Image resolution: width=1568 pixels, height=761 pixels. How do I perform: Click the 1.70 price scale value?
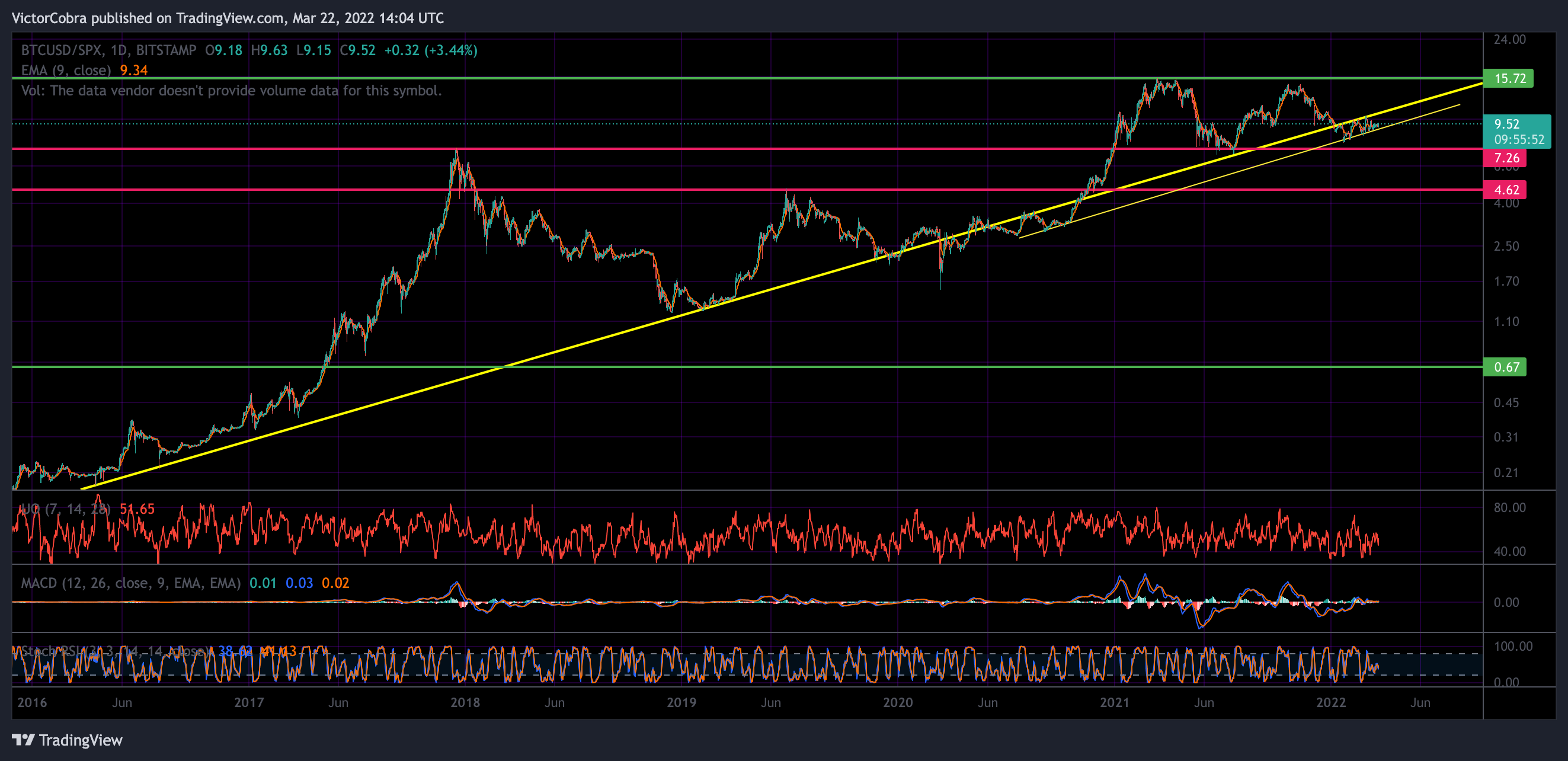point(1506,282)
